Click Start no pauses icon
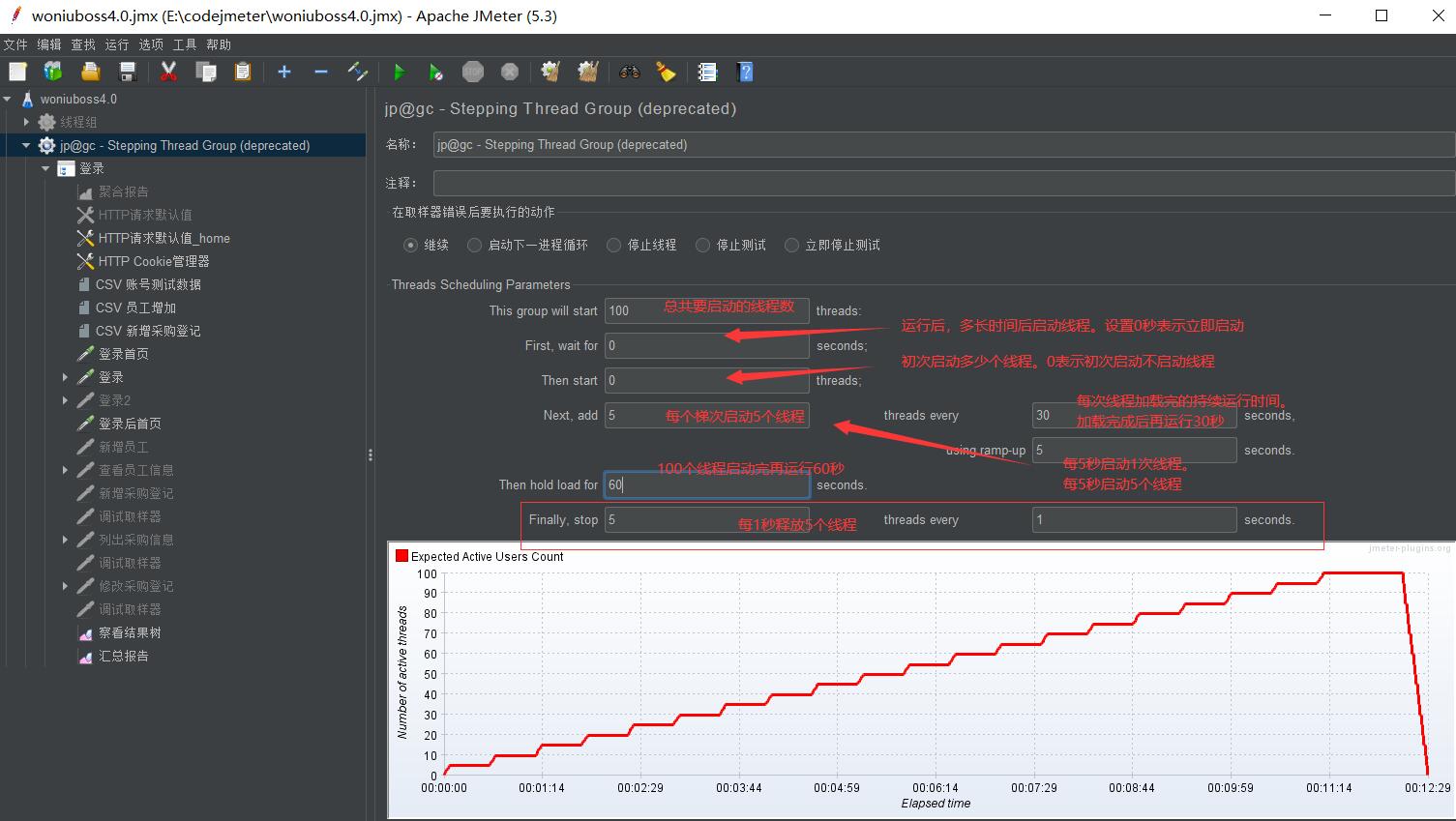The image size is (1456, 821). [435, 72]
